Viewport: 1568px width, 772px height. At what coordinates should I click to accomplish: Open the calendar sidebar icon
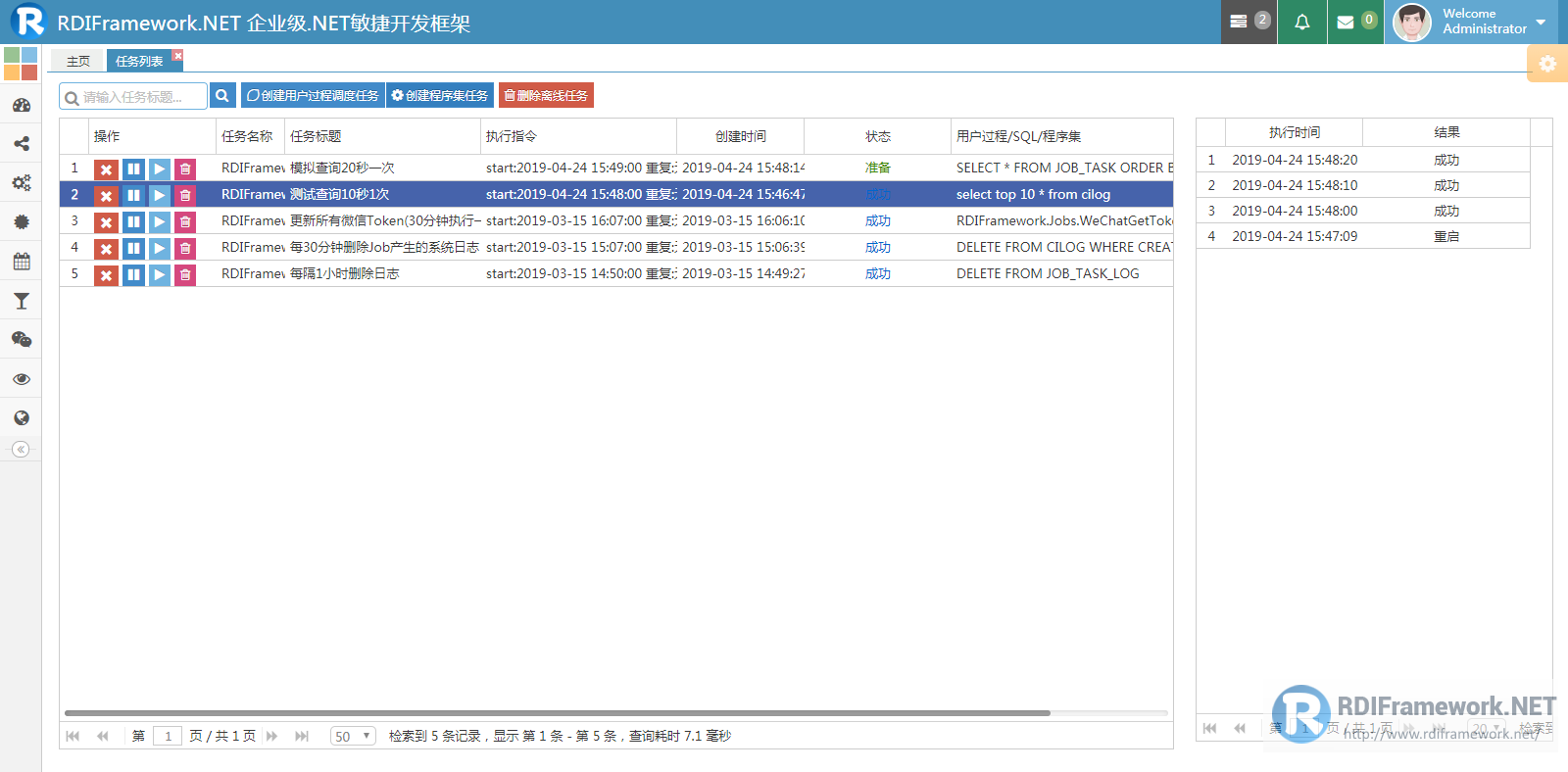coord(21,262)
